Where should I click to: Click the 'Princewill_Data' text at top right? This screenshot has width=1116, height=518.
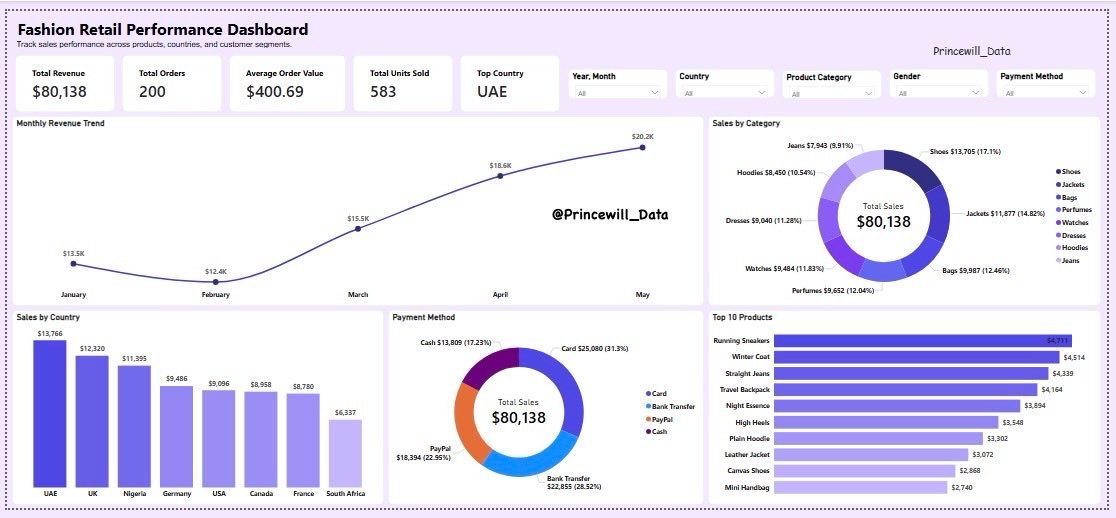972,51
